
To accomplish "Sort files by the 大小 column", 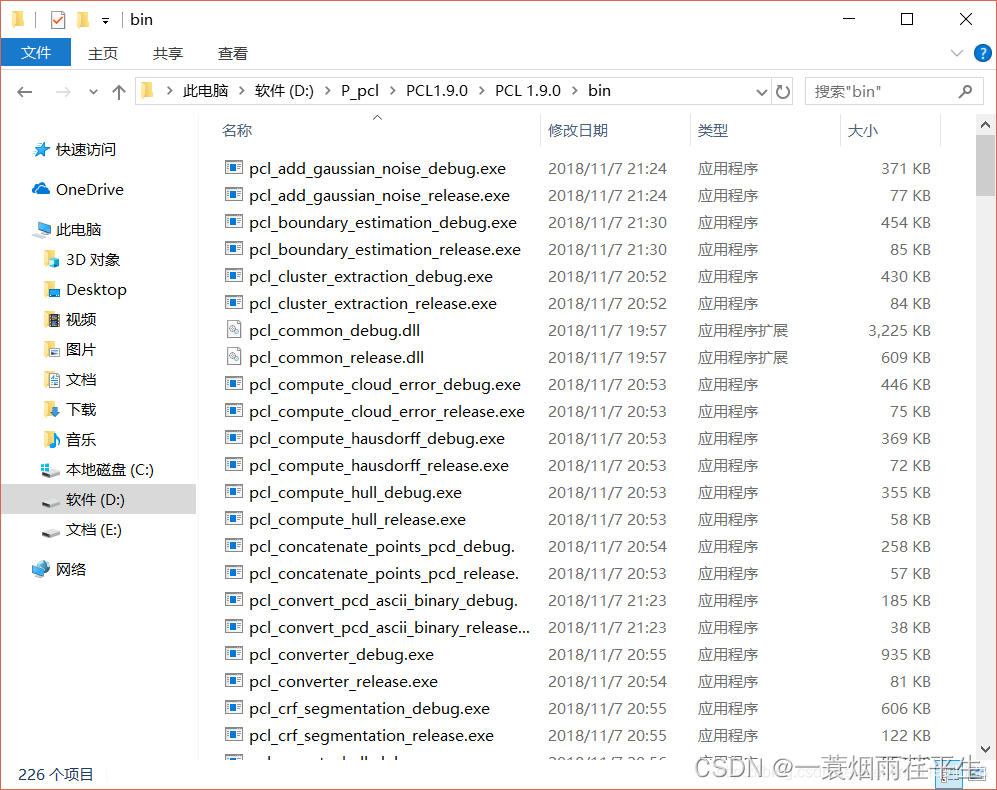I will coord(863,130).
